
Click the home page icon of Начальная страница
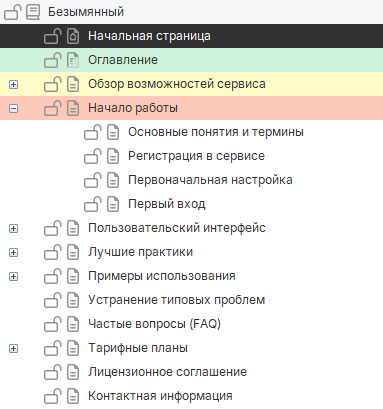coord(73,36)
